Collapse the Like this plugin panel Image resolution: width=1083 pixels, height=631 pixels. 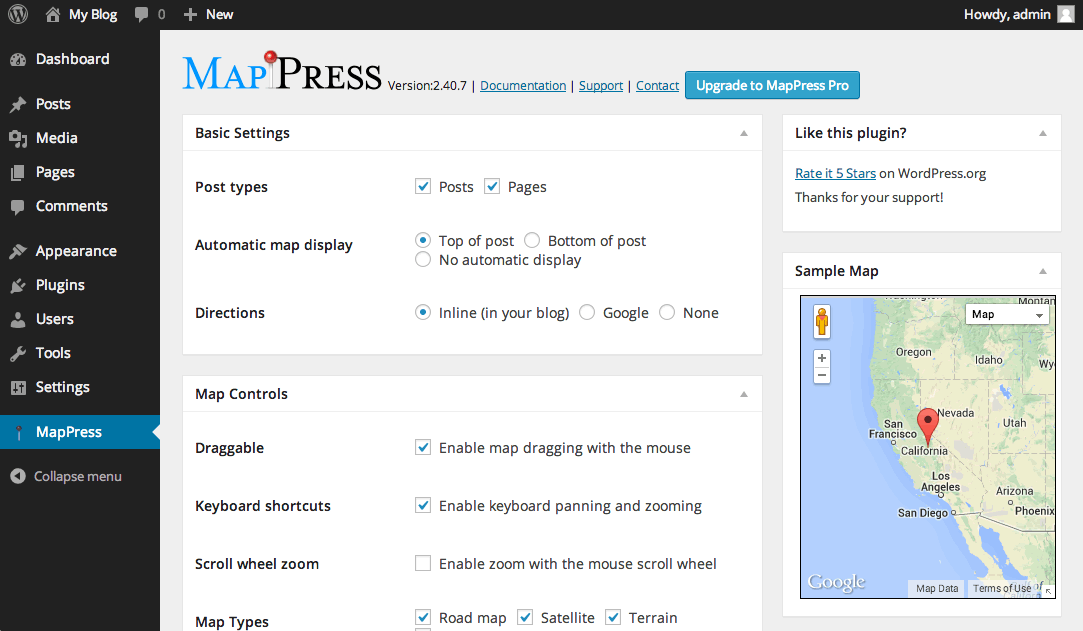click(1043, 133)
